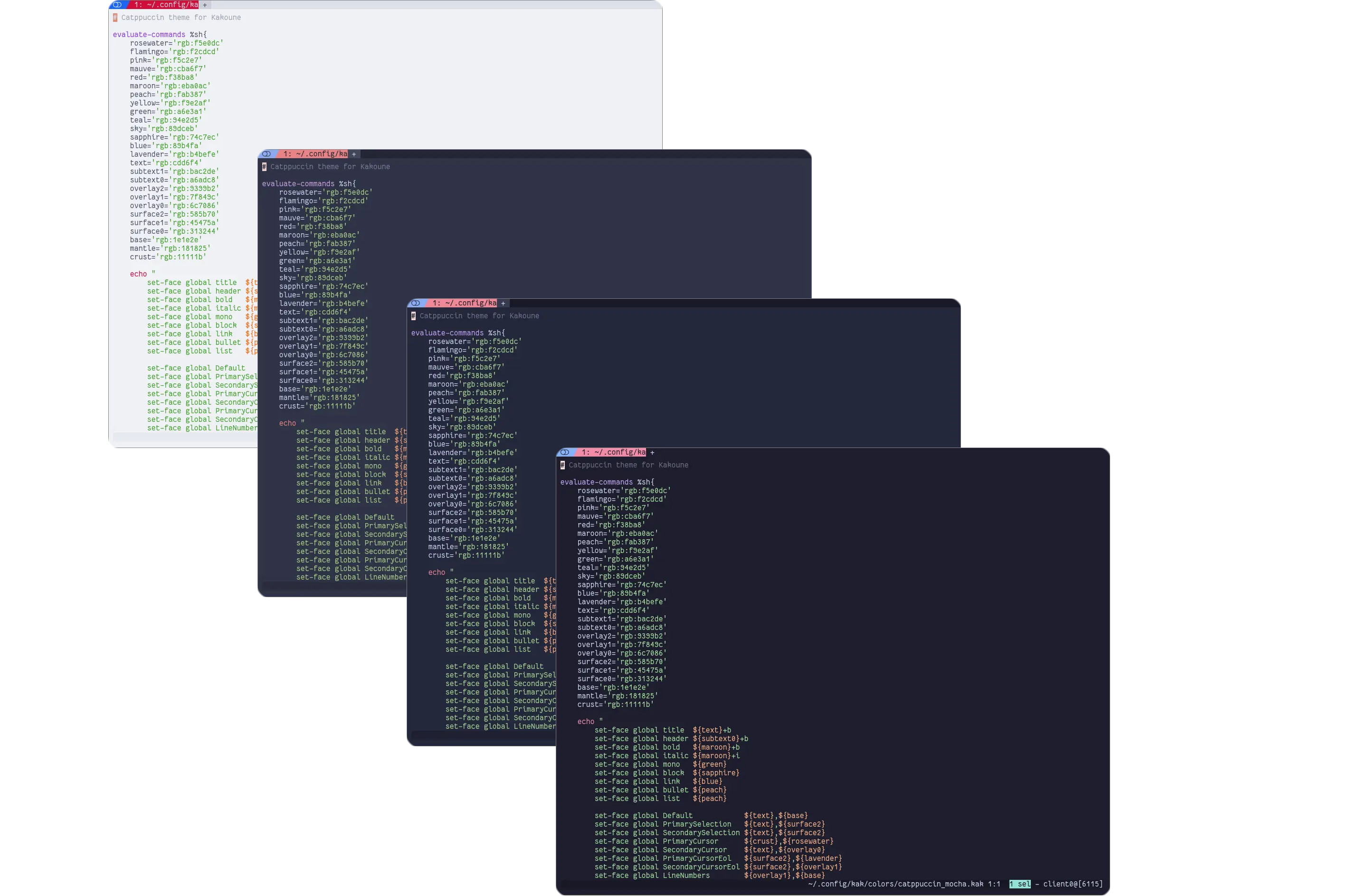Open a new tab in the frontmost dark window
The image size is (1370, 896).
click(x=652, y=453)
